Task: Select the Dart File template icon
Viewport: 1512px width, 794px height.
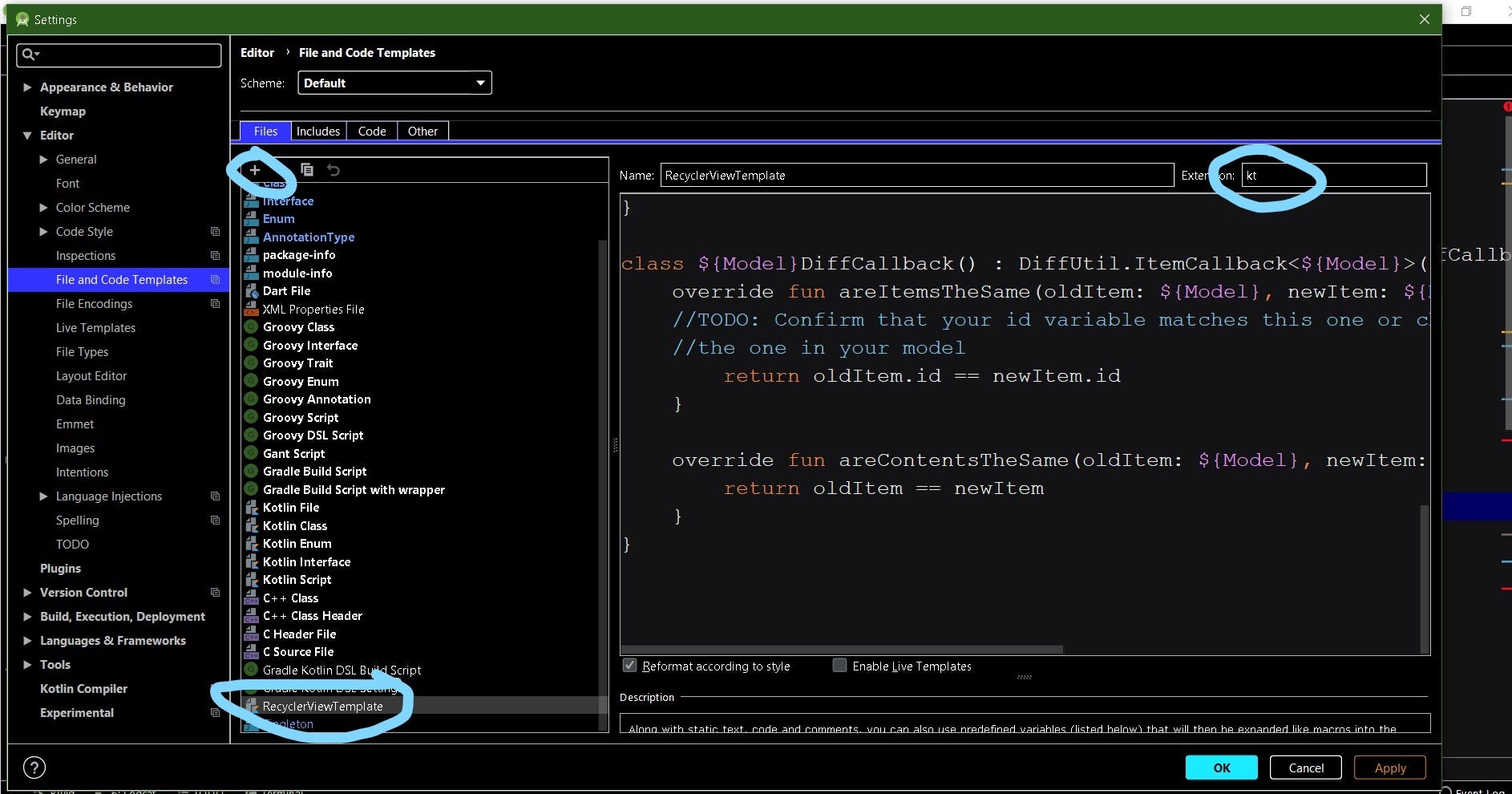Action: coord(251,291)
